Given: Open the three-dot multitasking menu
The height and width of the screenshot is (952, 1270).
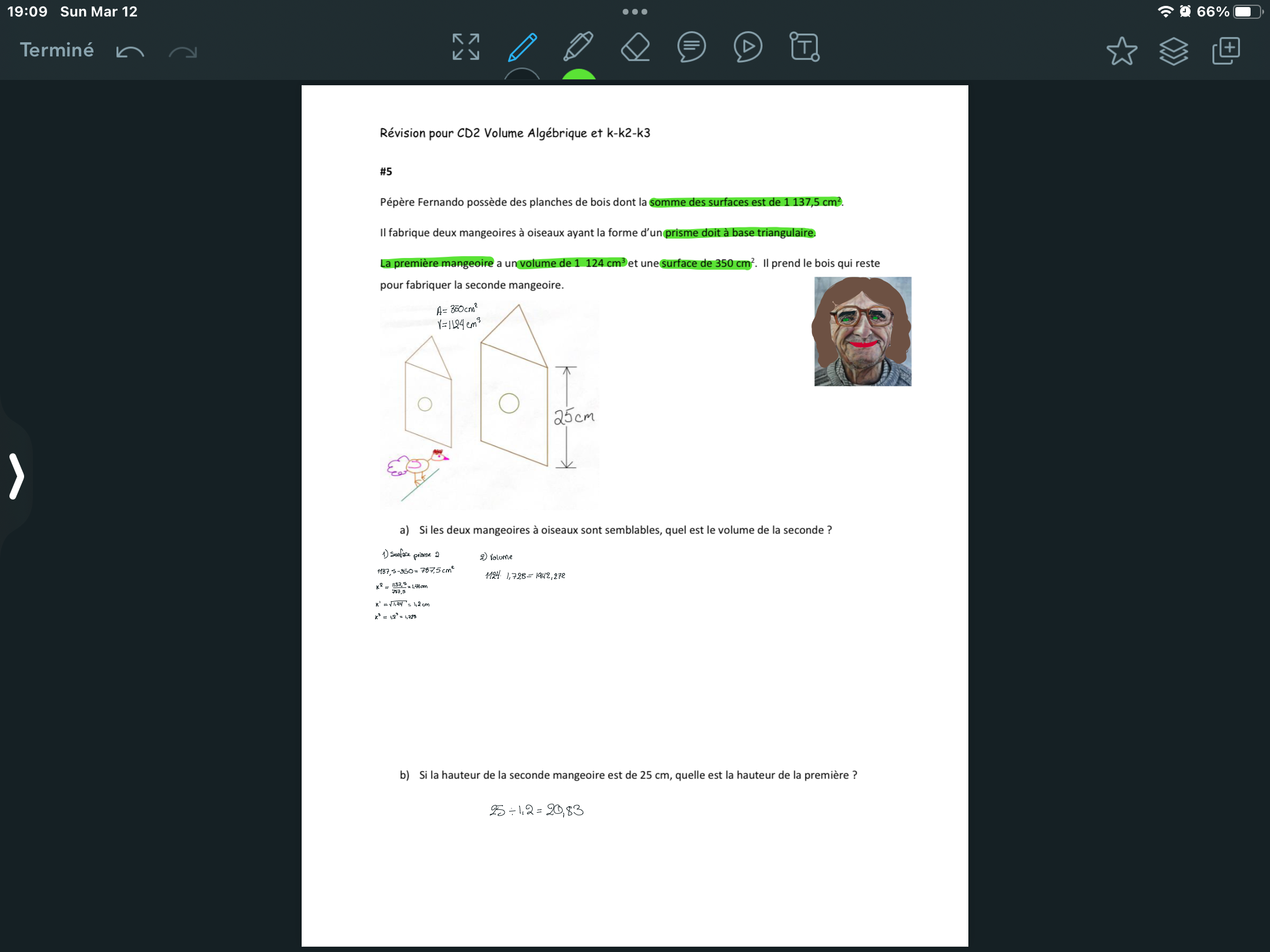Looking at the screenshot, I should tap(635, 12).
